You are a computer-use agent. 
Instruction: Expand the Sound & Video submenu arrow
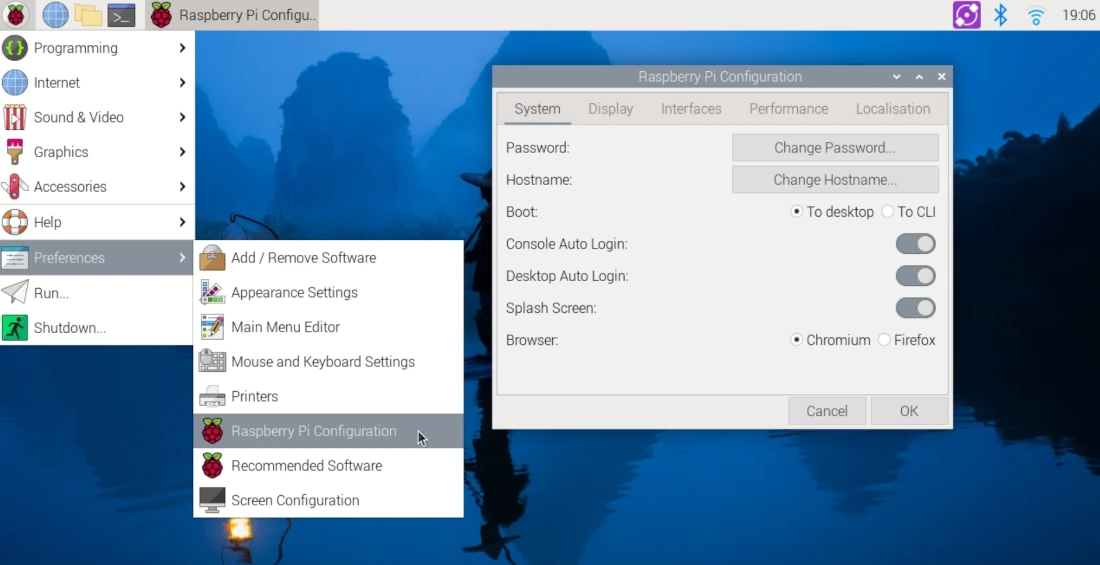(182, 117)
